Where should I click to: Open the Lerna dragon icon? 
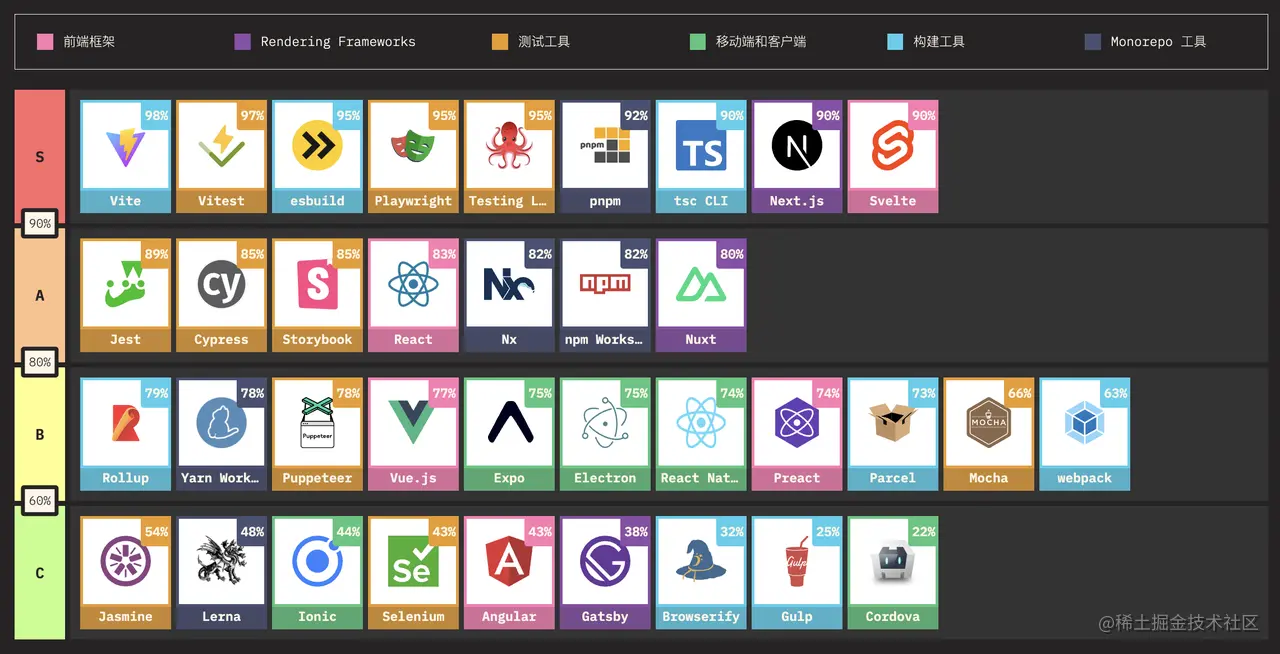tap(221, 559)
